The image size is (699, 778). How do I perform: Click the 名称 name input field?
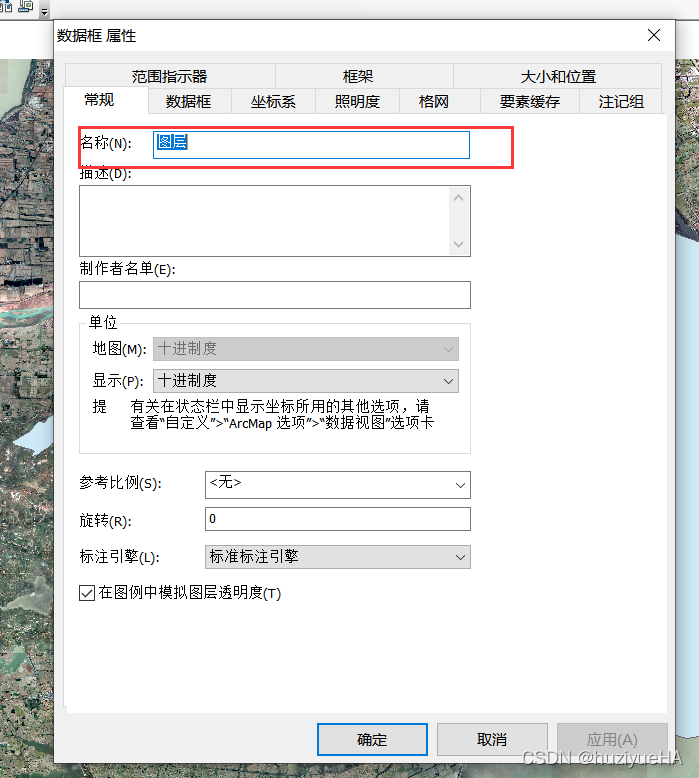tap(311, 145)
